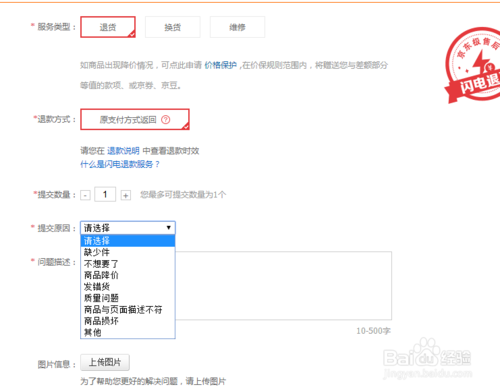
Task: Select 发错货 as the reason
Action: [128, 287]
